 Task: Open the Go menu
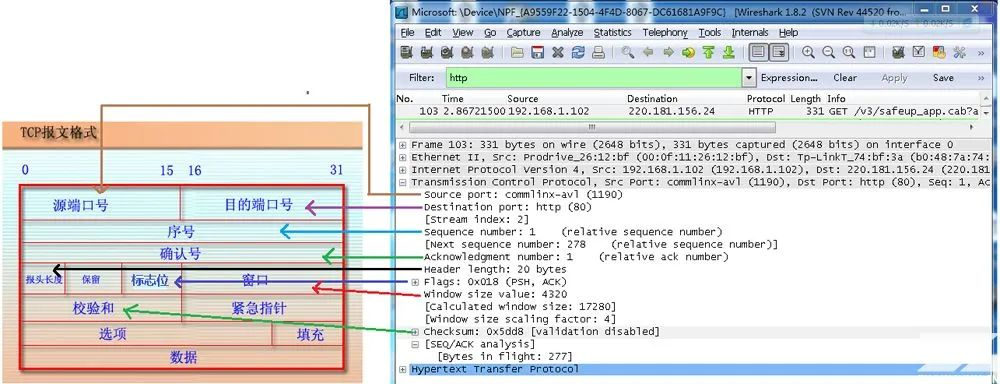click(x=490, y=33)
